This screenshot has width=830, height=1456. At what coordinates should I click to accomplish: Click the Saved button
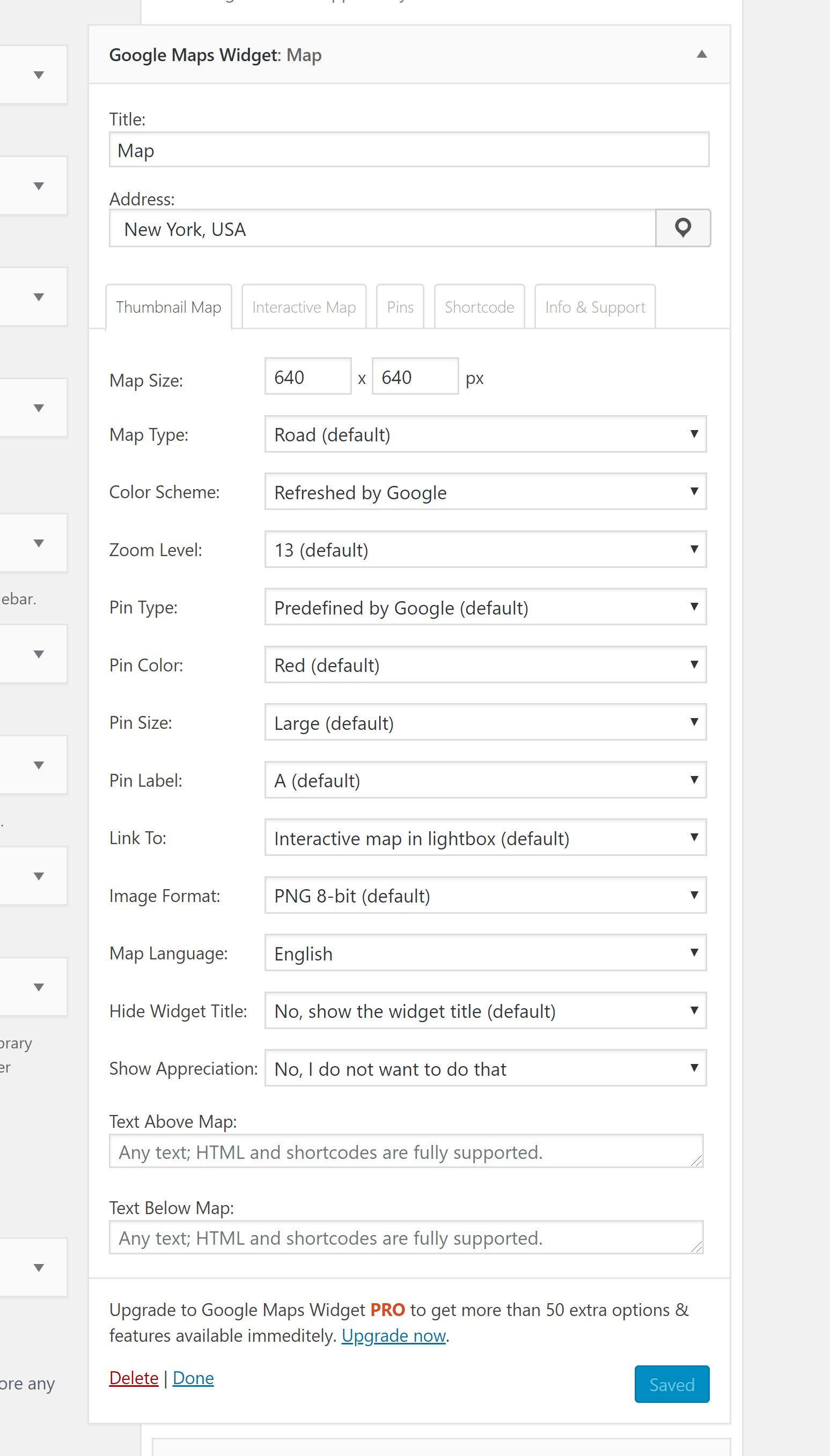tap(672, 1384)
